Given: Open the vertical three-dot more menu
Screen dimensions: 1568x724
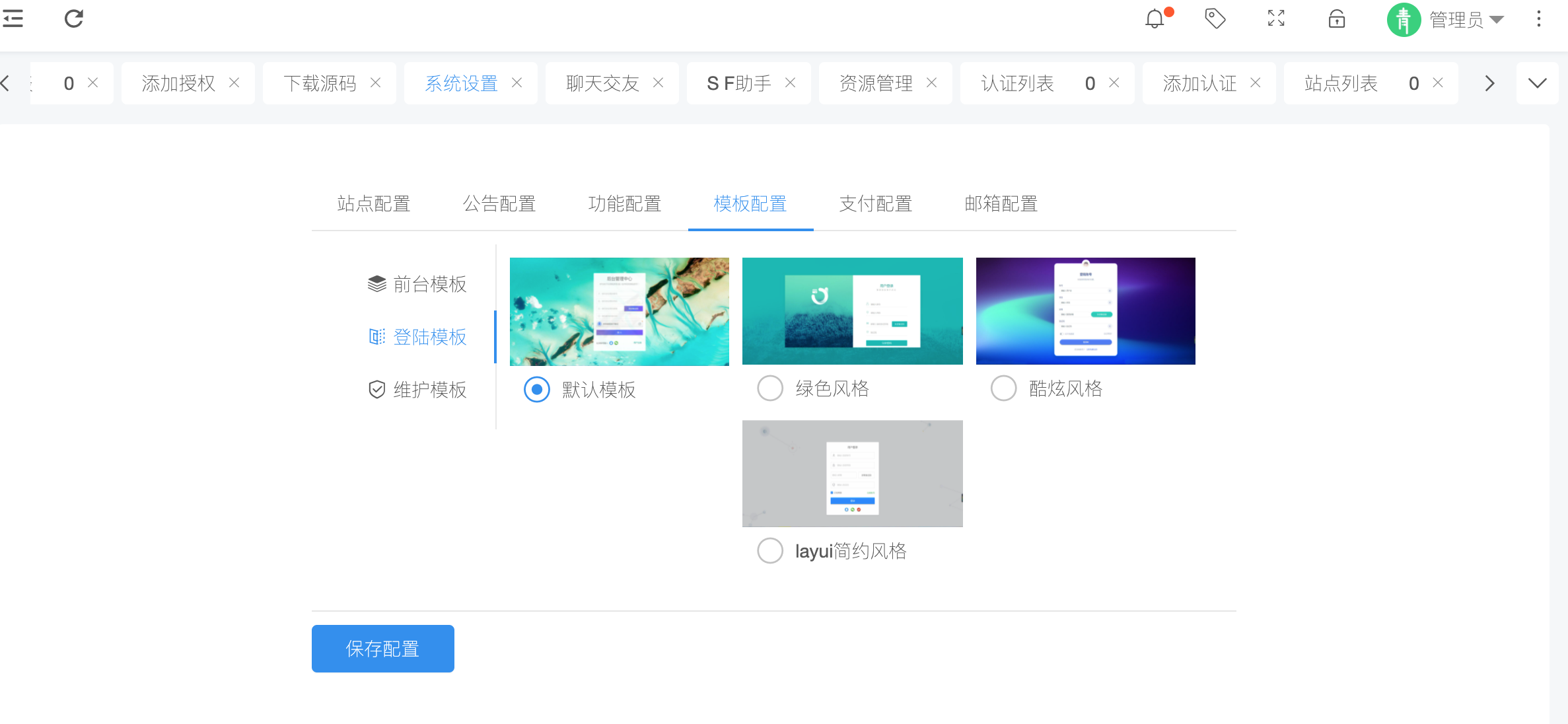Looking at the screenshot, I should click(1539, 18).
